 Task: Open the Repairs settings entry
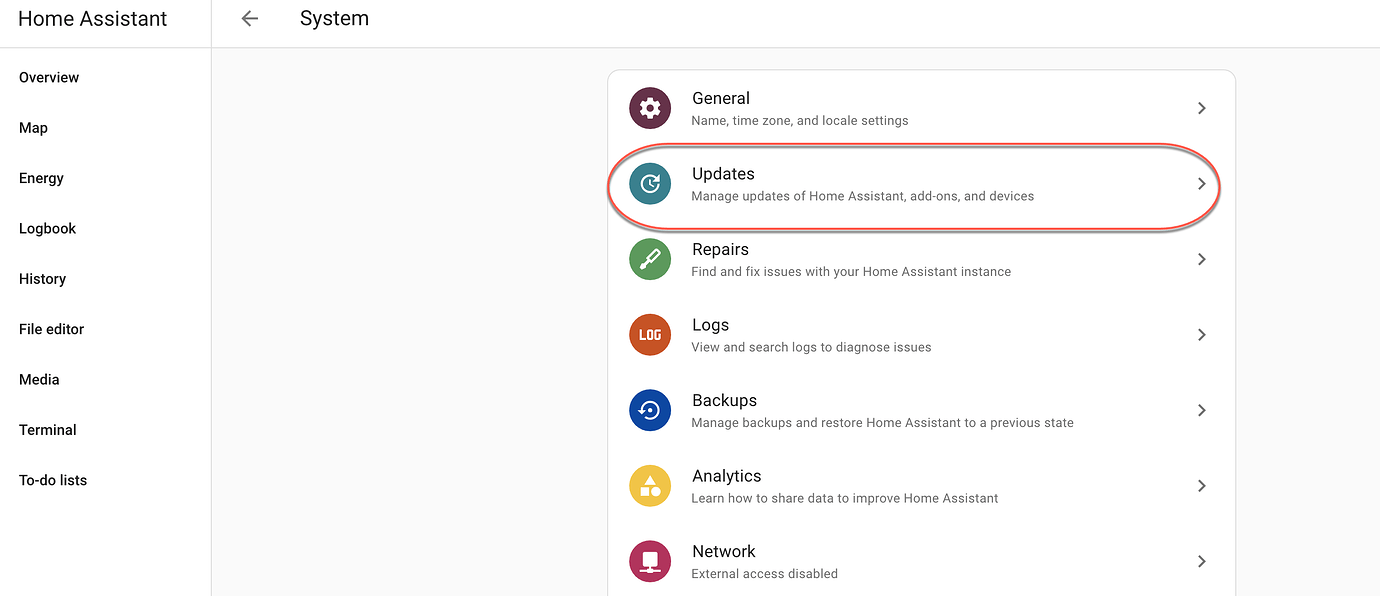pos(850,259)
